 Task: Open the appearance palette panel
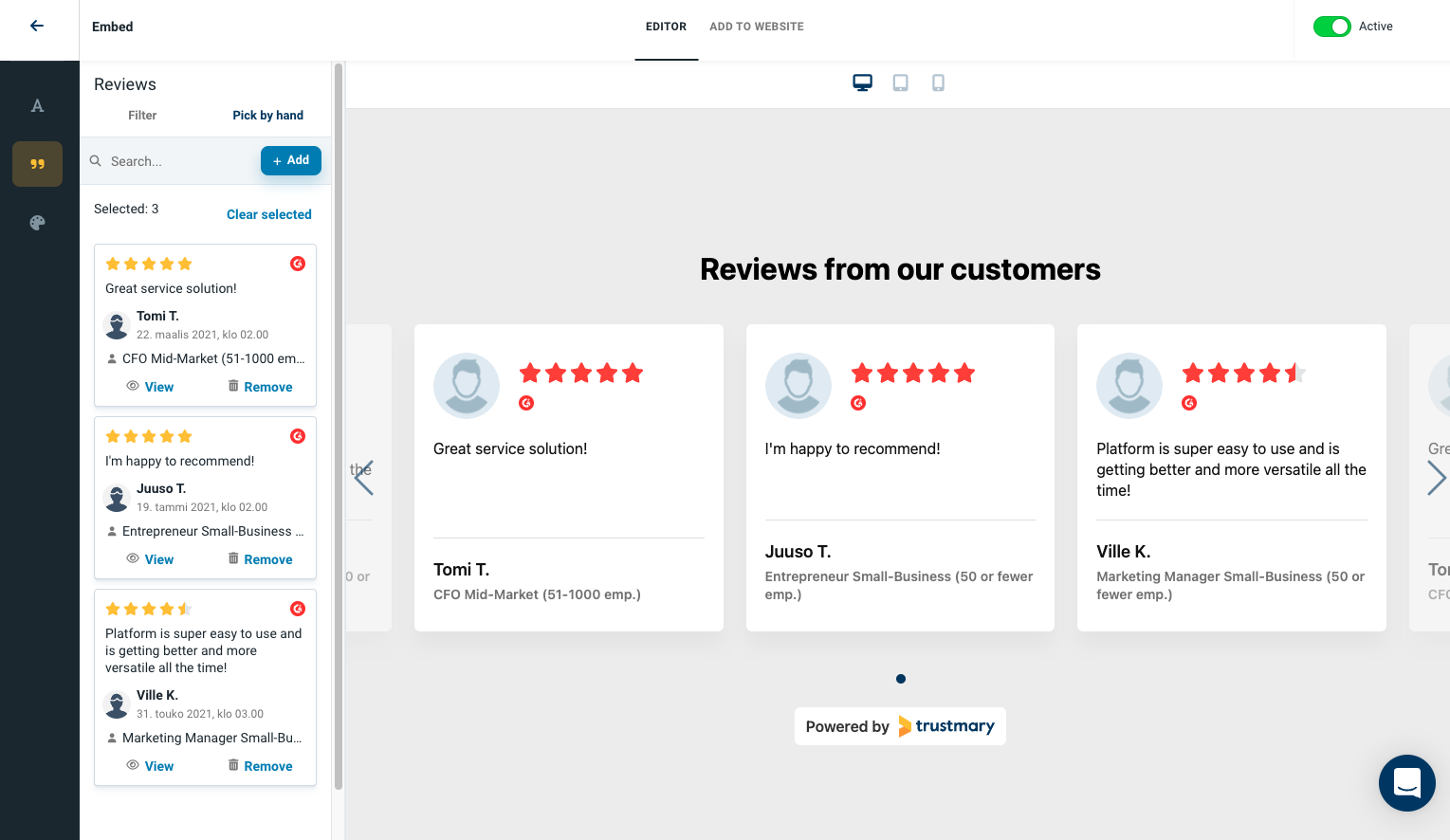click(37, 222)
